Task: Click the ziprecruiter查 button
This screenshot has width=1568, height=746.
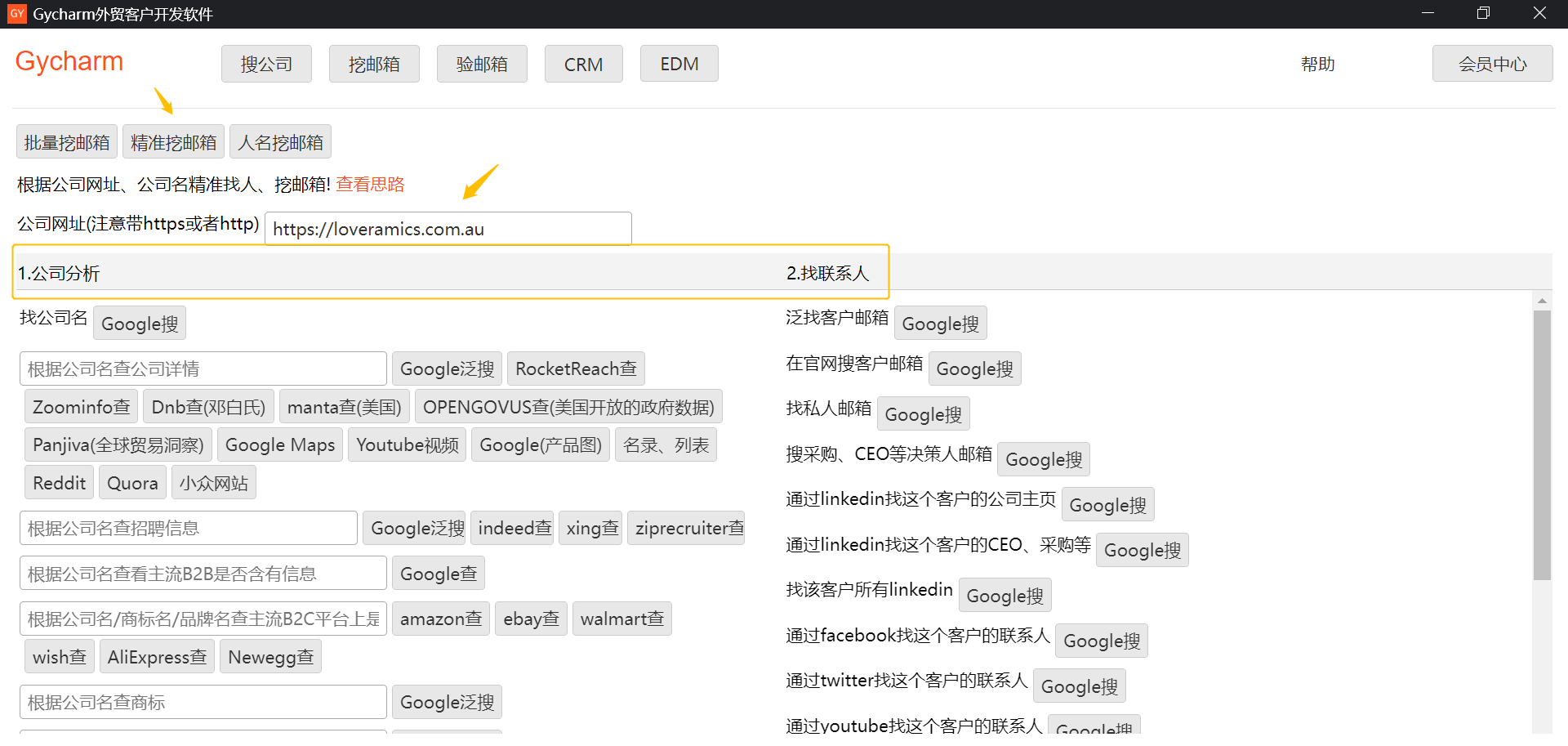Action: 686,529
